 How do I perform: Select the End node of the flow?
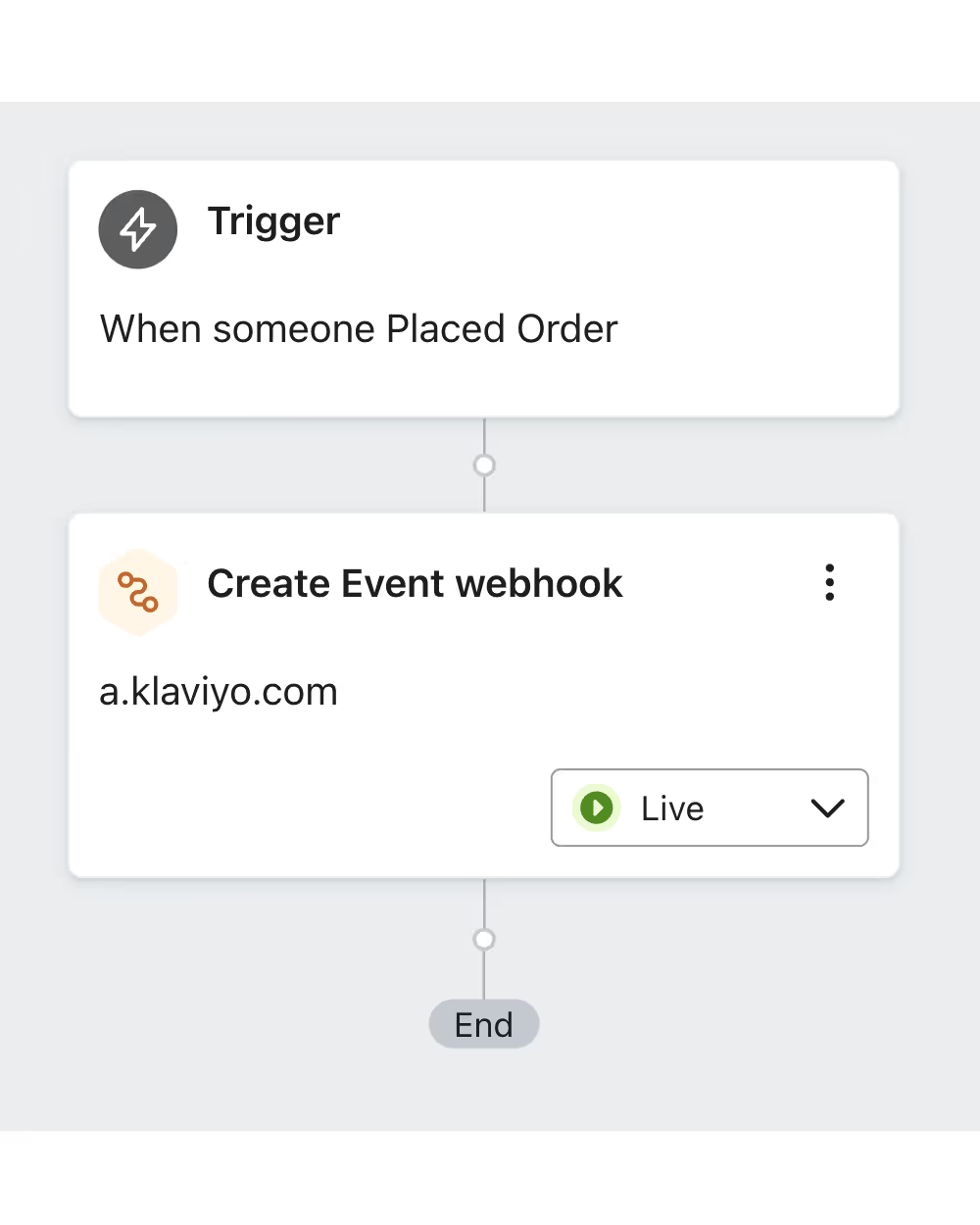[x=484, y=1023]
